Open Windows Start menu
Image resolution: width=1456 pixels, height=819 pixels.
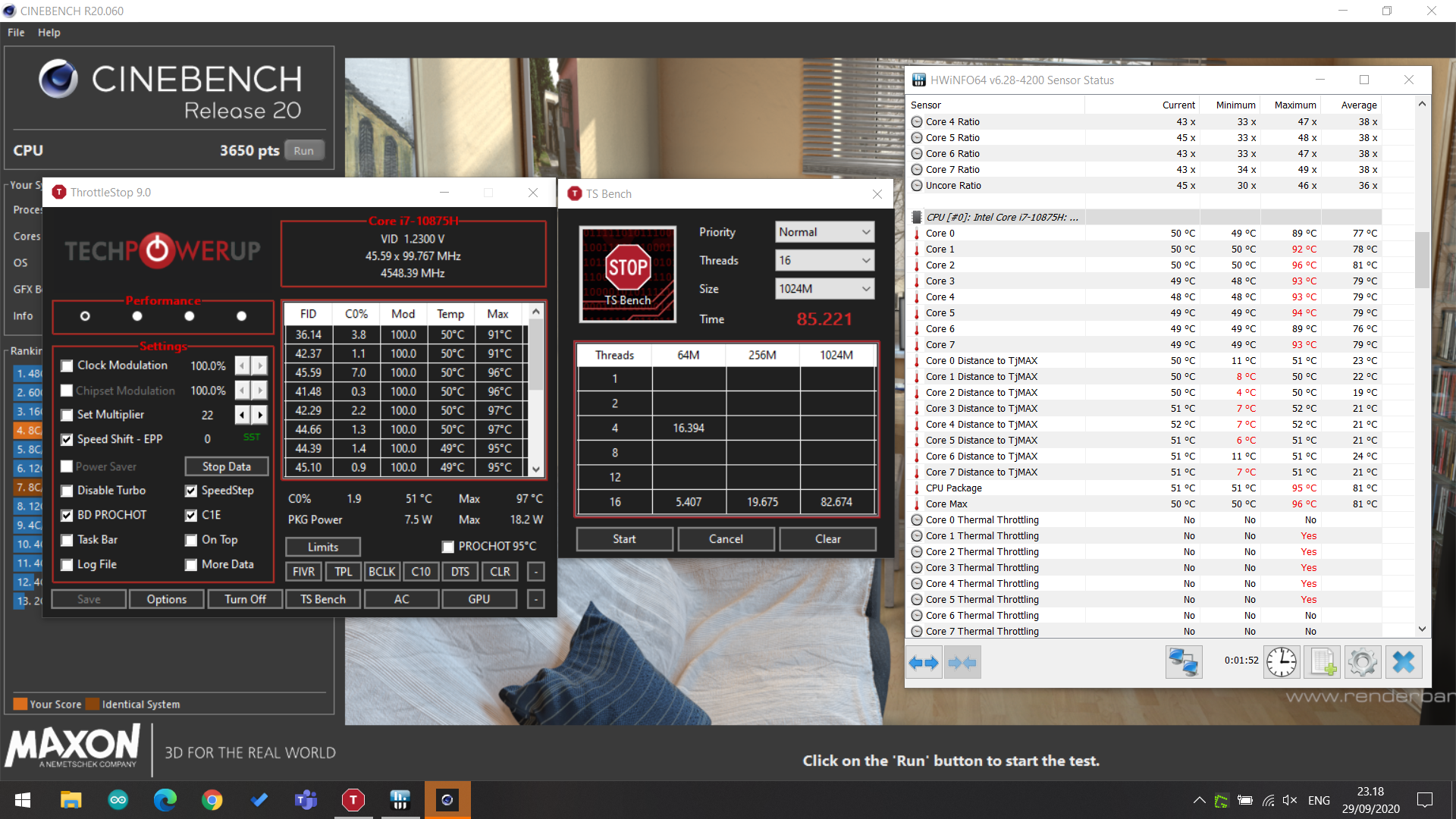point(23,800)
